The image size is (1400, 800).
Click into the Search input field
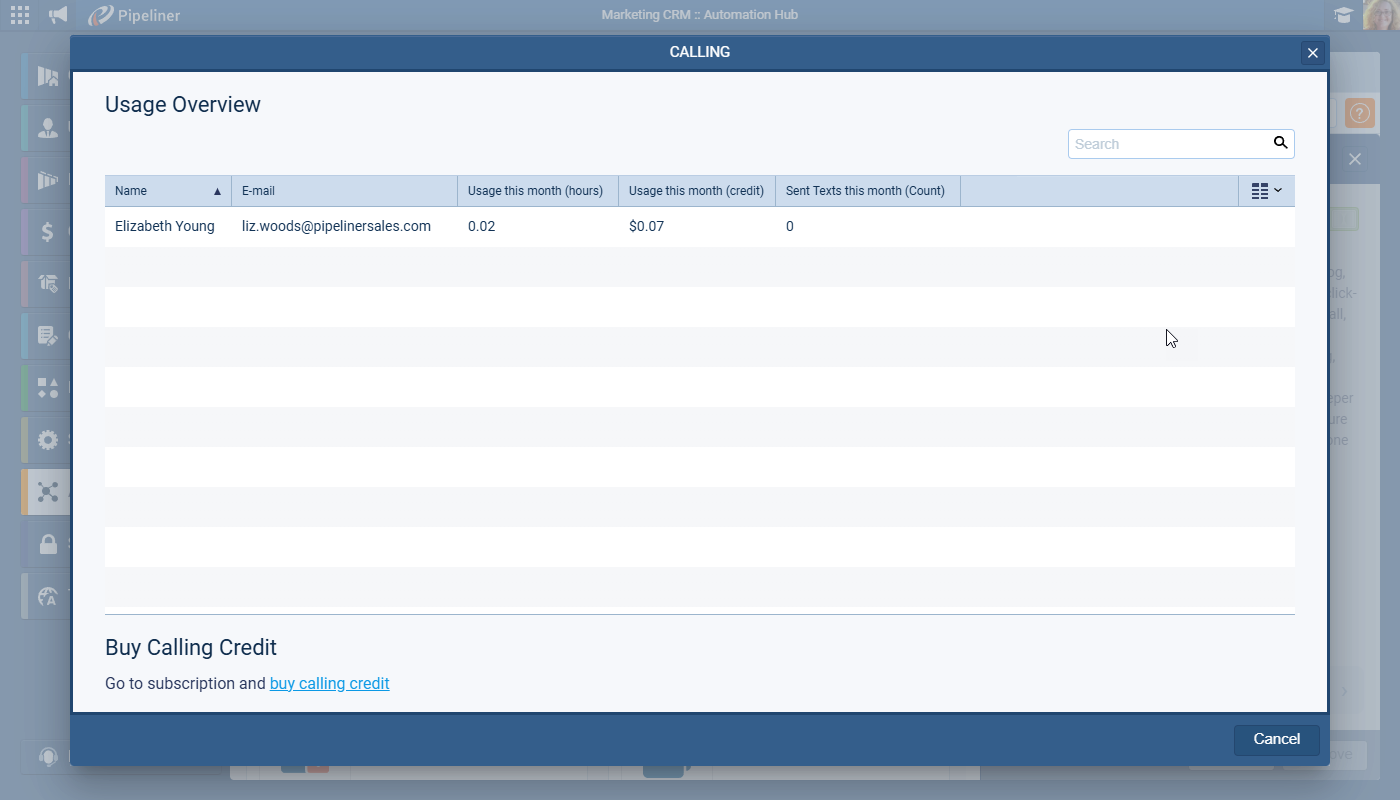click(x=1168, y=144)
